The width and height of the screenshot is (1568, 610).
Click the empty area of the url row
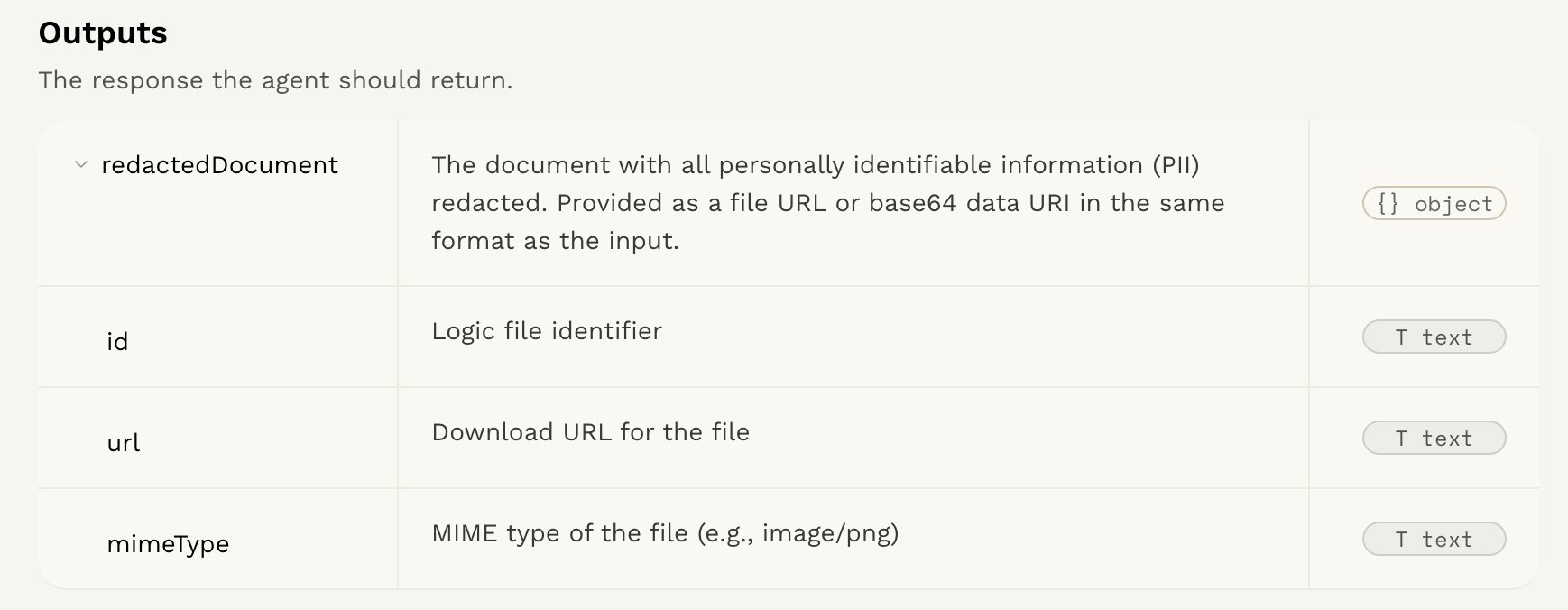coord(1028,439)
